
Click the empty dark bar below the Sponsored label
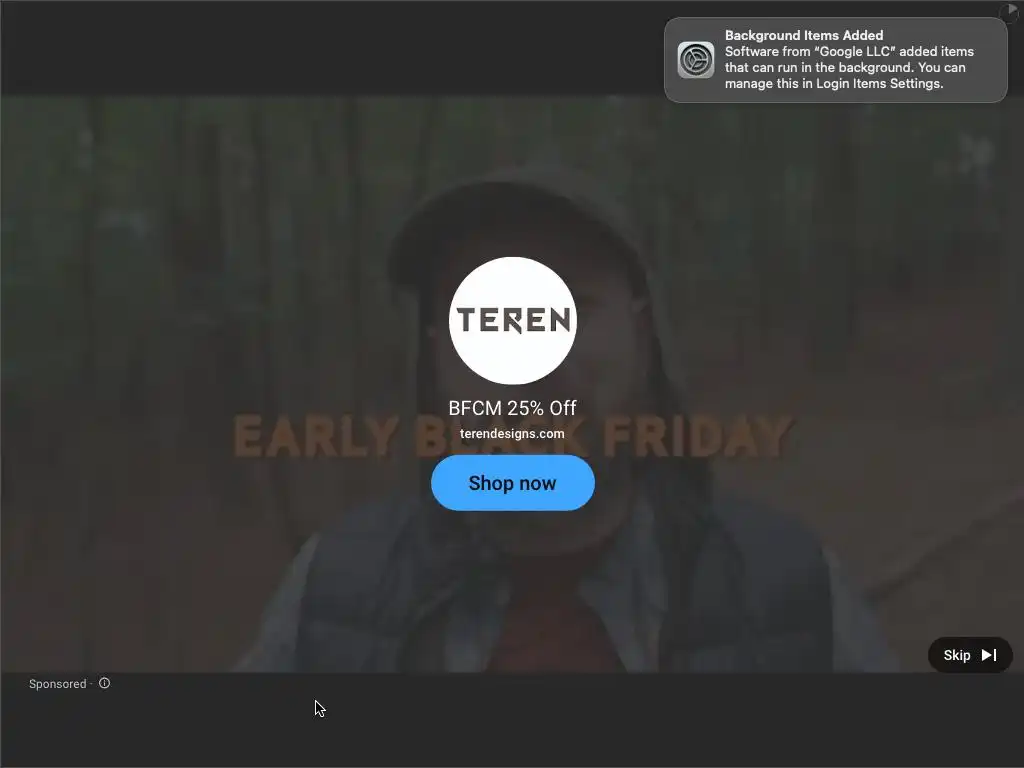pos(512,731)
